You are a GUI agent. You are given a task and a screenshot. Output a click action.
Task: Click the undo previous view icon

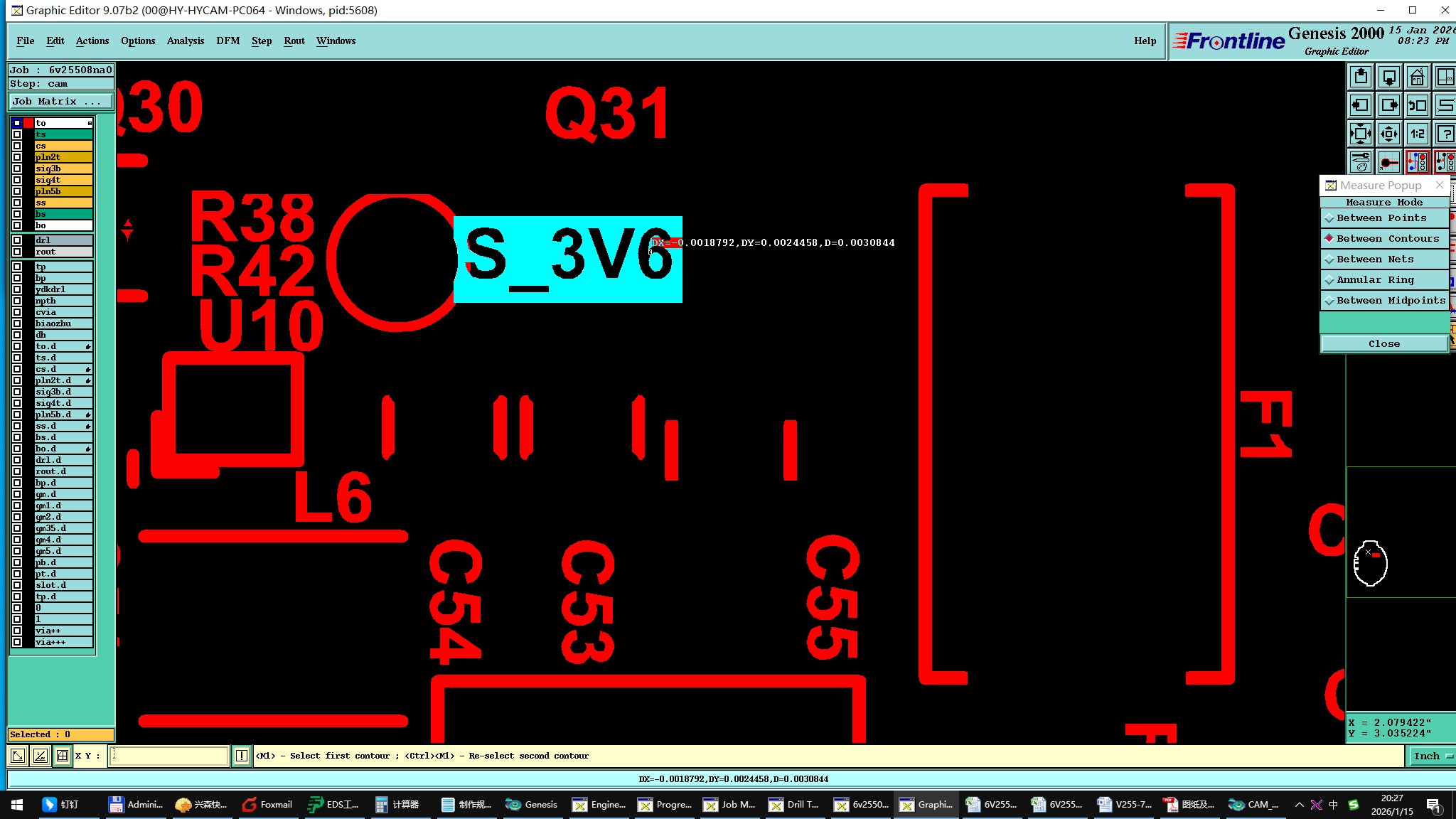[1417, 105]
